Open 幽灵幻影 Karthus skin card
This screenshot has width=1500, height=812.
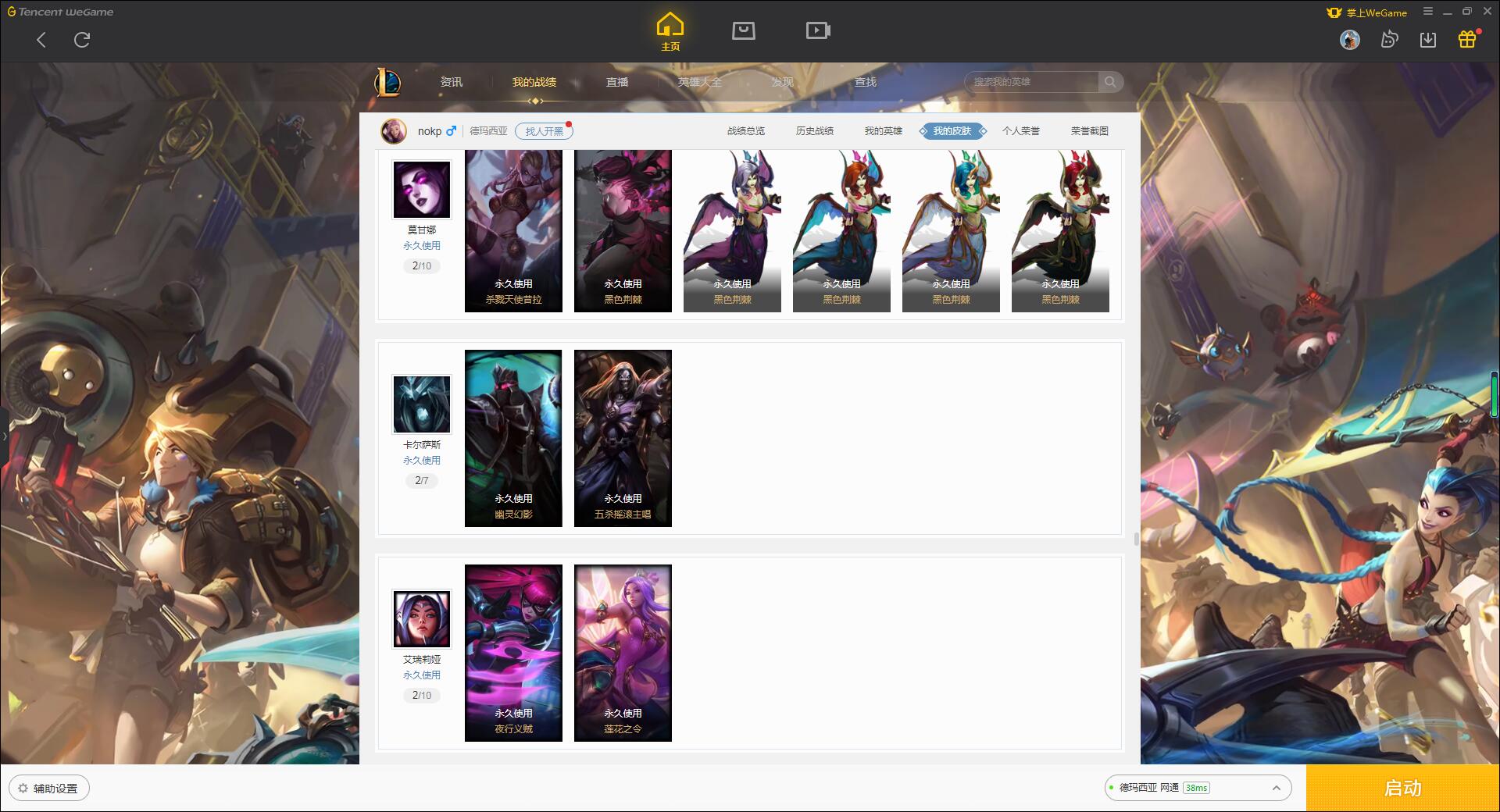click(x=513, y=438)
